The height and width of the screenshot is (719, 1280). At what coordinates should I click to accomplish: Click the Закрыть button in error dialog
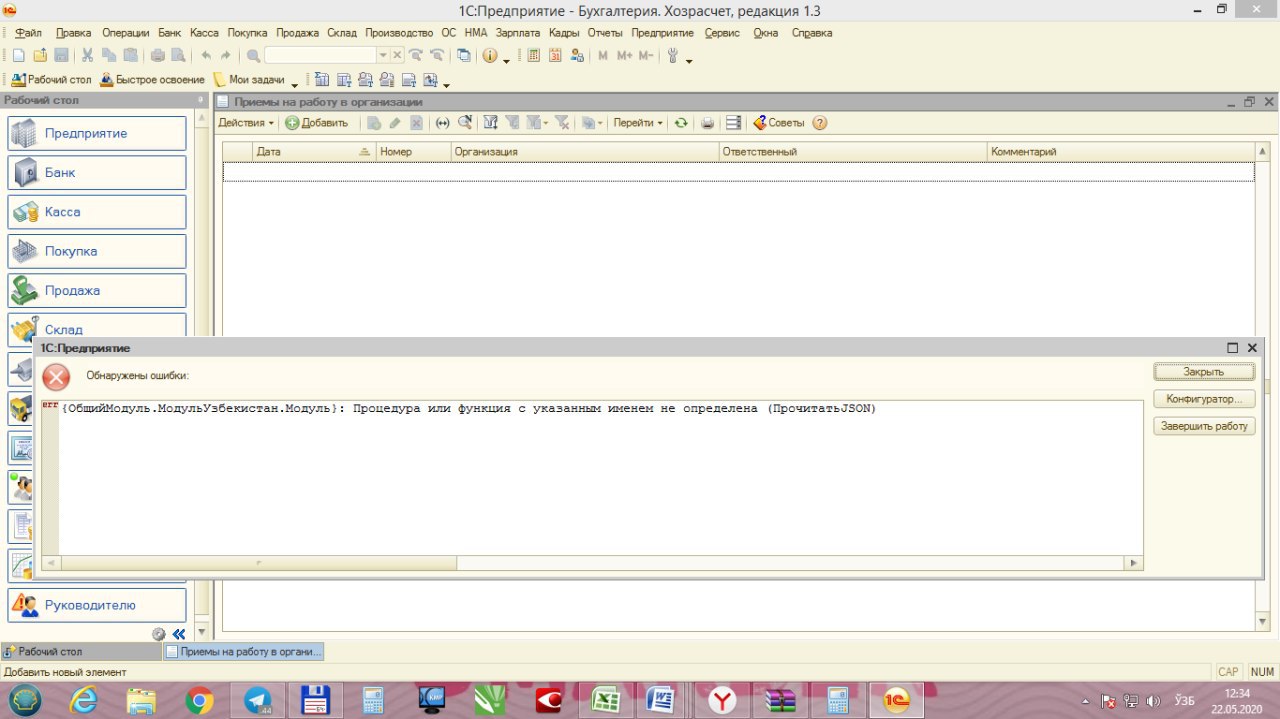(x=1204, y=371)
